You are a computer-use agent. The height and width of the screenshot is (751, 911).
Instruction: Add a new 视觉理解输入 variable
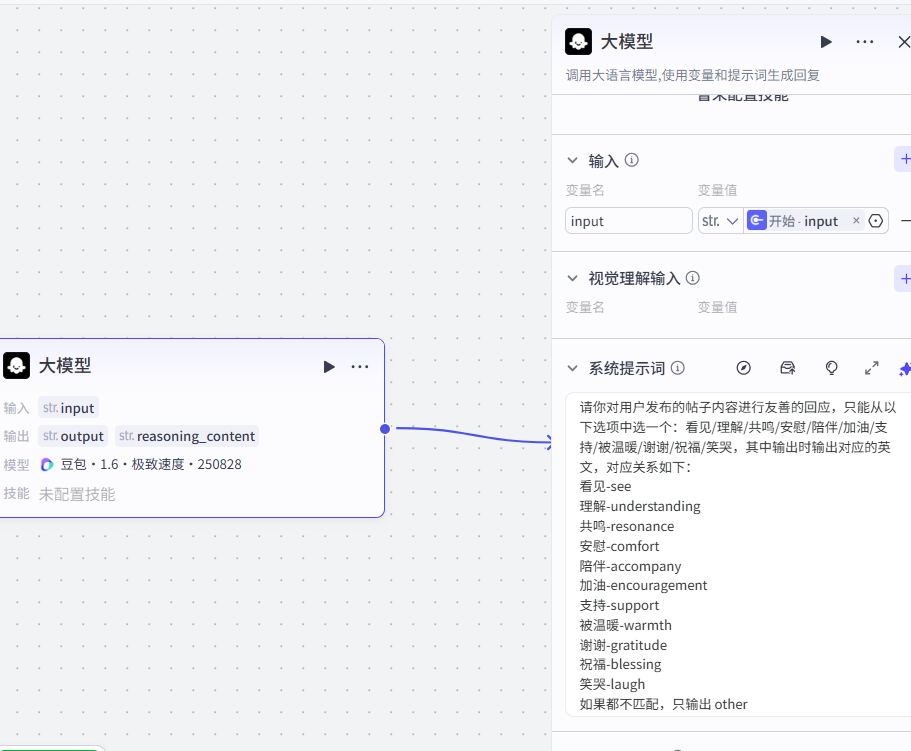tap(904, 278)
